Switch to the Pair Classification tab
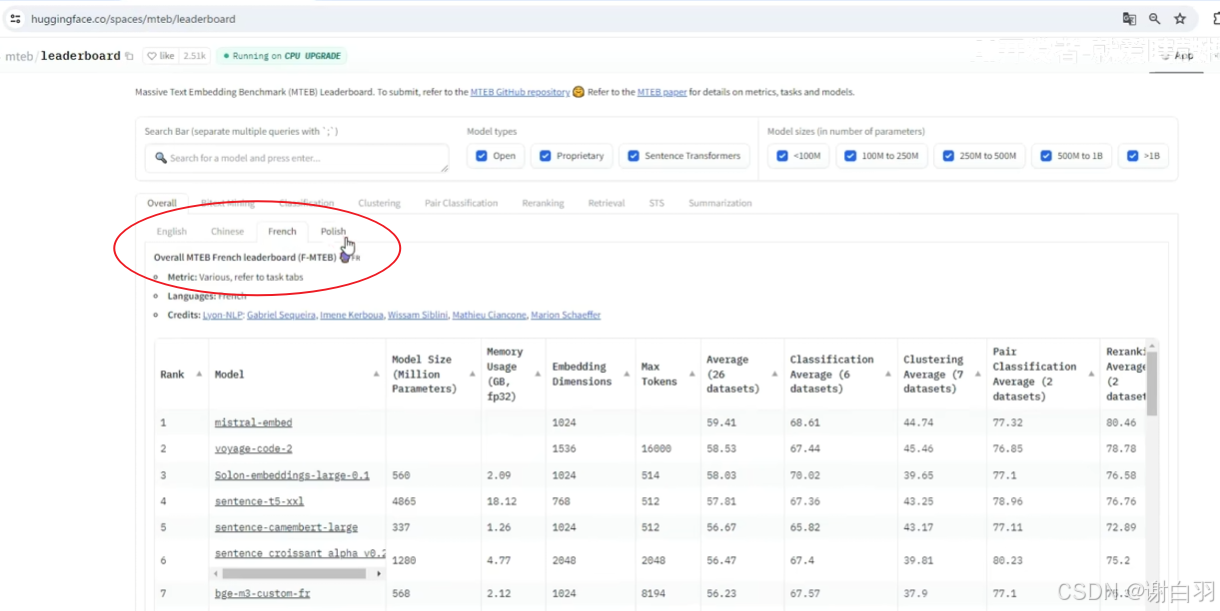The width and height of the screenshot is (1220, 611). [461, 203]
